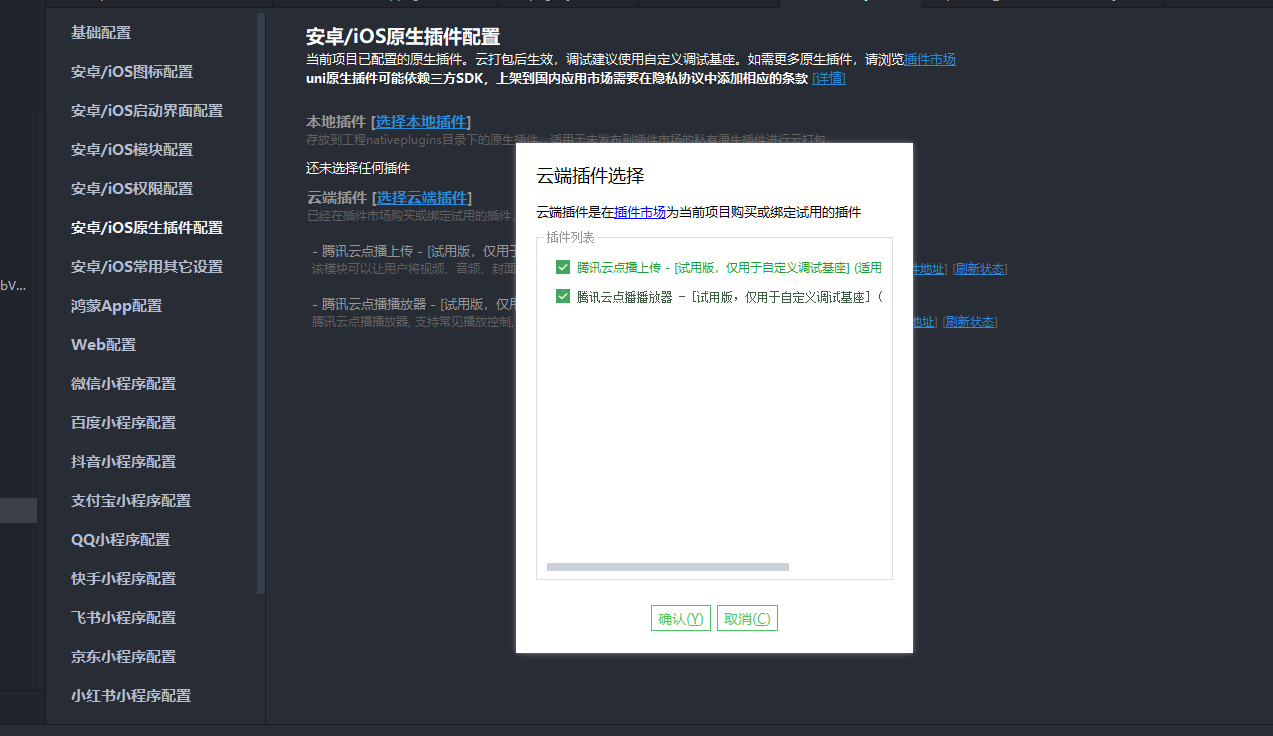This screenshot has height=736, width=1273.
Task: Open QQ小程序配置 section
Action: pos(121,540)
